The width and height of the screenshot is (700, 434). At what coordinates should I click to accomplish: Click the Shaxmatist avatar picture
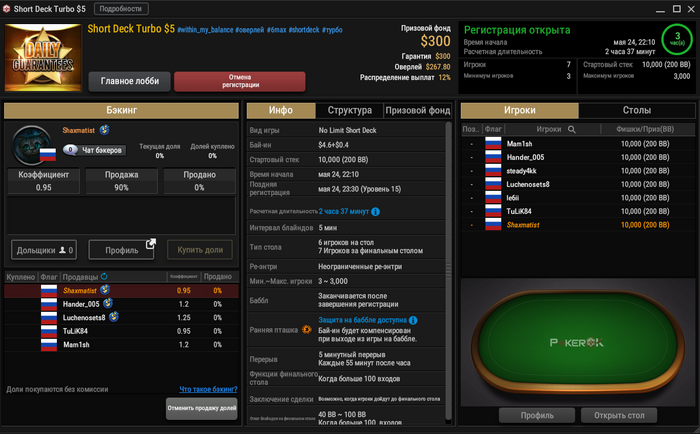[31, 145]
